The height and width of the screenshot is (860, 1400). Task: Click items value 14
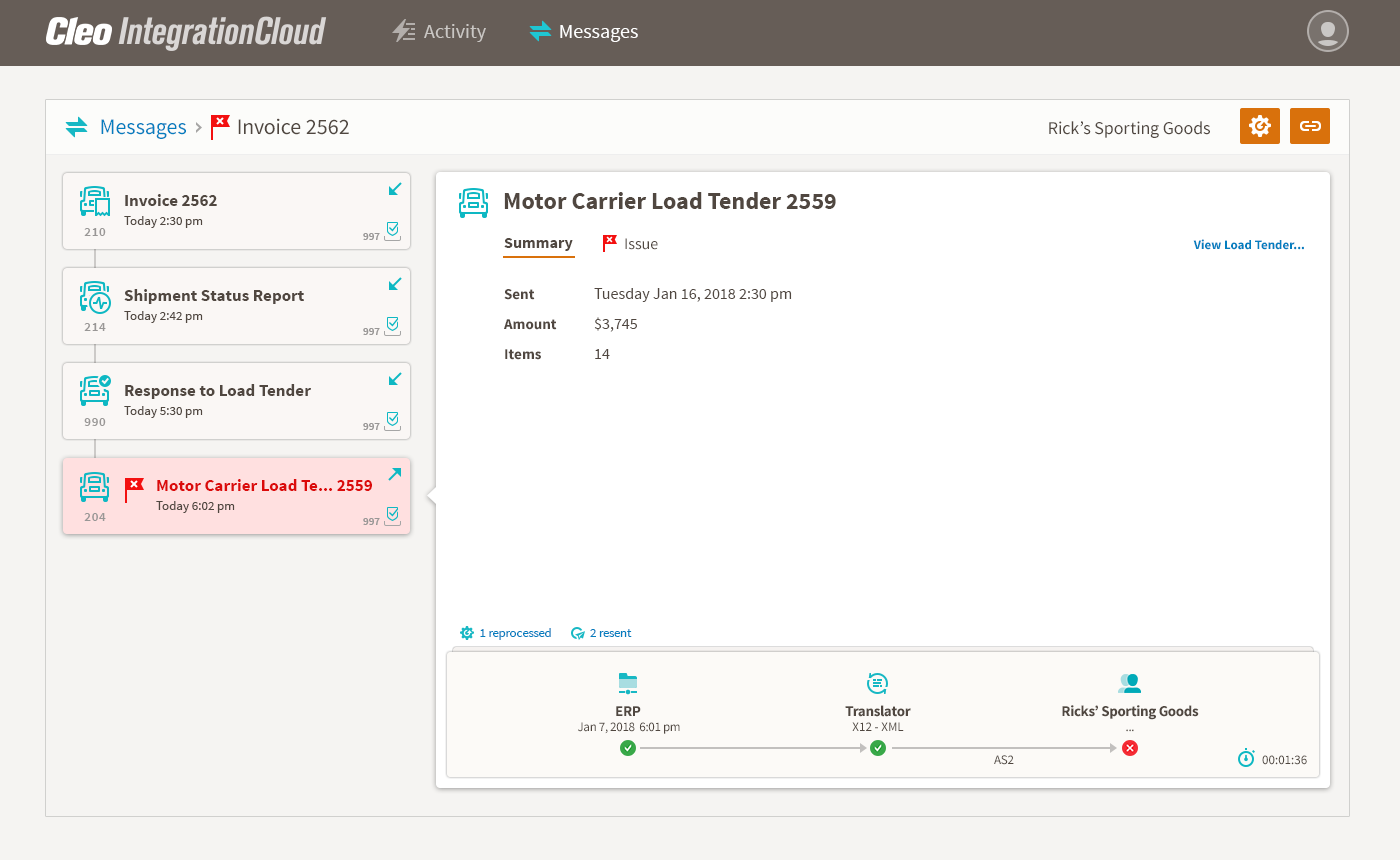point(602,354)
